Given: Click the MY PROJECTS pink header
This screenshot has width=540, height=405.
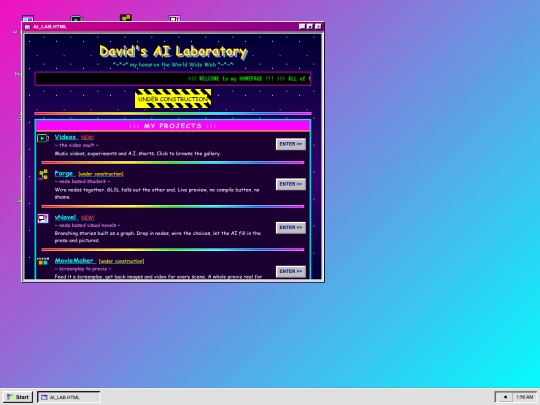Looking at the screenshot, I should point(173,126).
